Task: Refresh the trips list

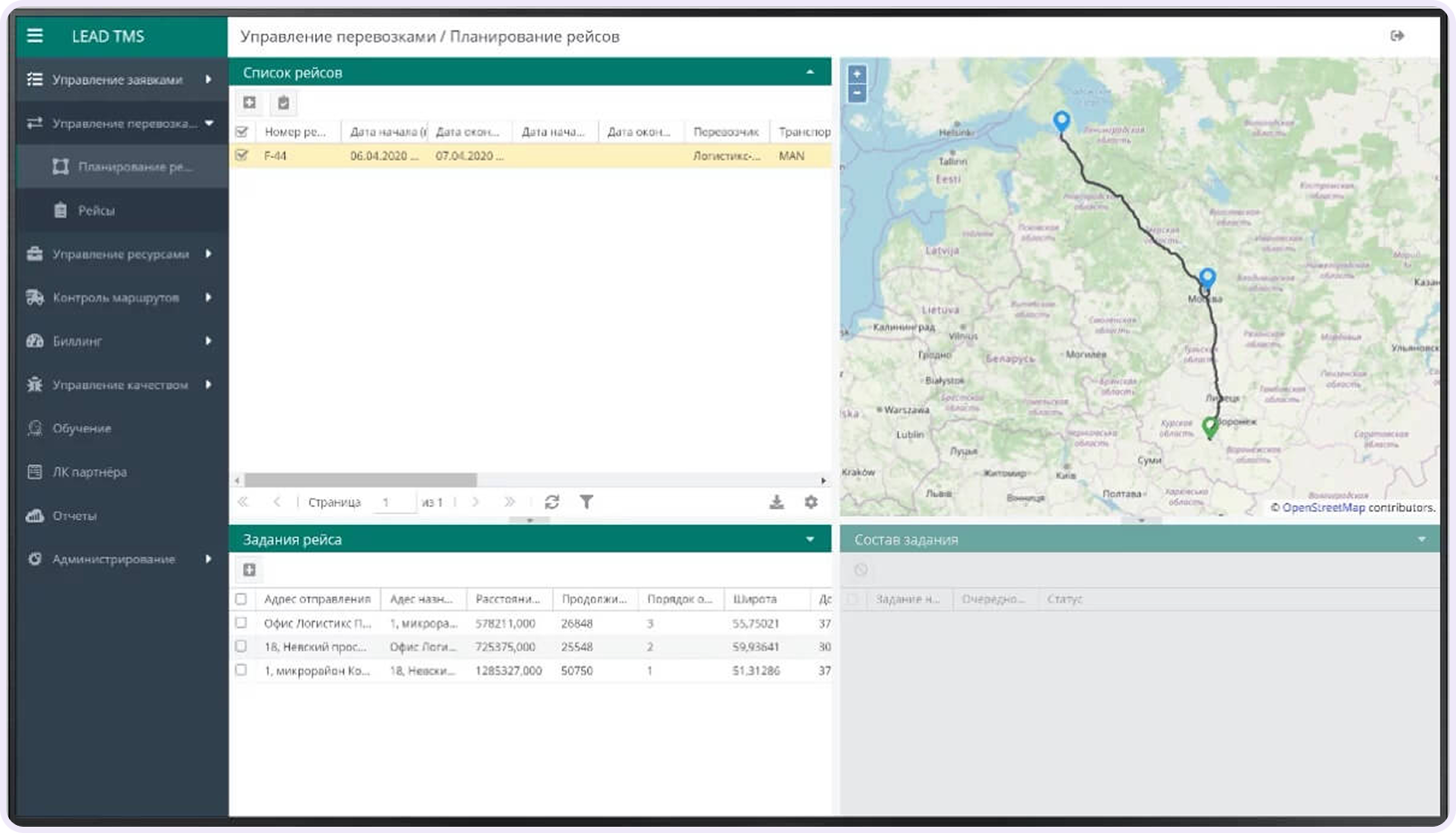Action: pyautogui.click(x=552, y=502)
